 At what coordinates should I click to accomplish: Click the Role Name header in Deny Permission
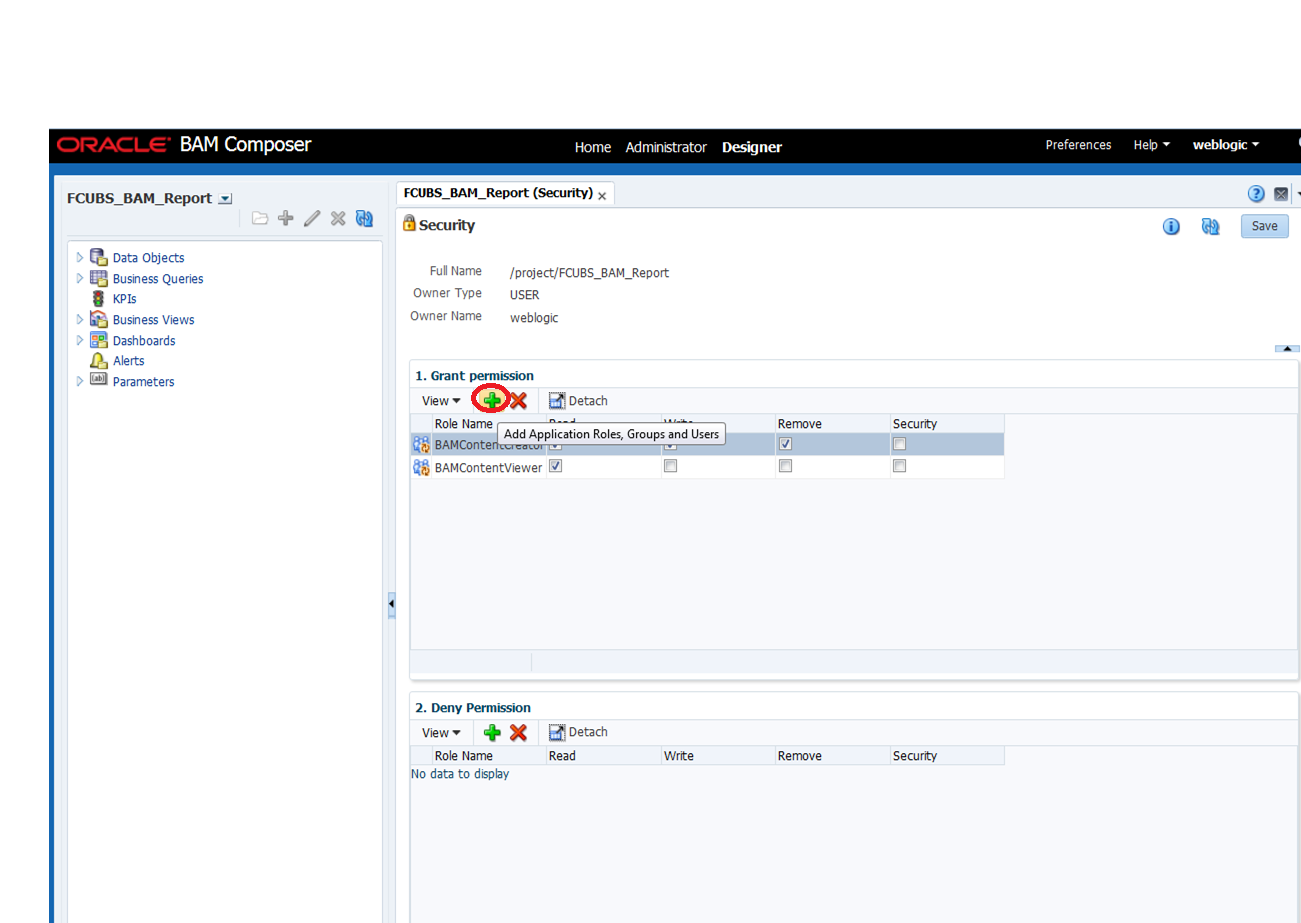(463, 756)
